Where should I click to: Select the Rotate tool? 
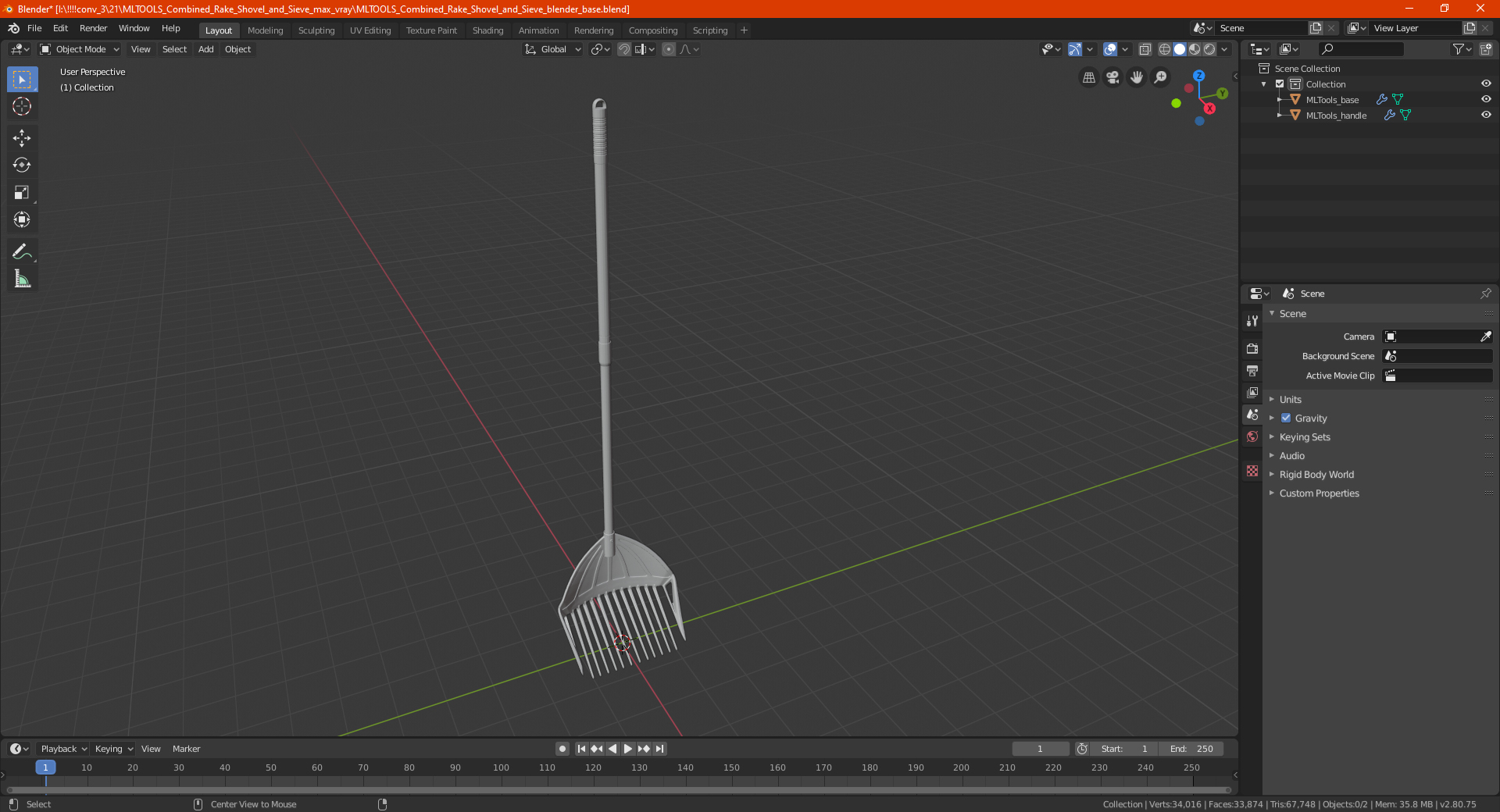pyautogui.click(x=22, y=166)
